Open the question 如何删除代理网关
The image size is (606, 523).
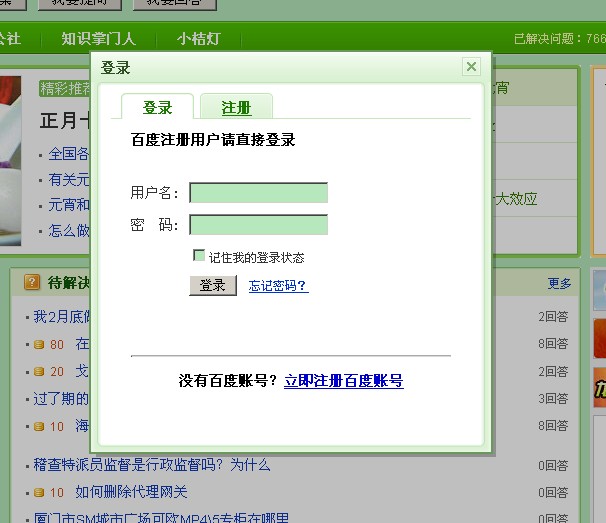coord(131,492)
